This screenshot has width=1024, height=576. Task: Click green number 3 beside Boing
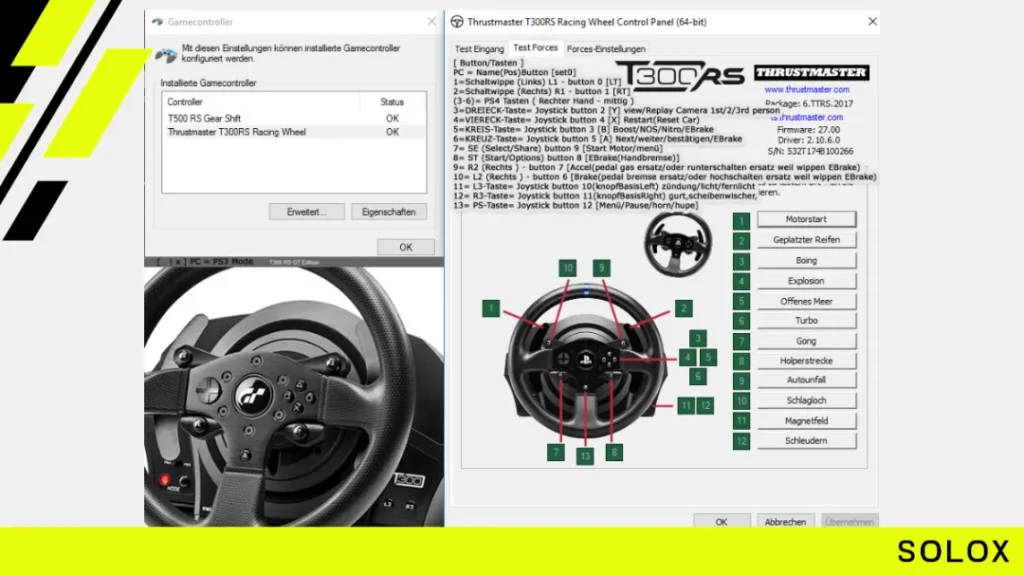[x=741, y=261]
